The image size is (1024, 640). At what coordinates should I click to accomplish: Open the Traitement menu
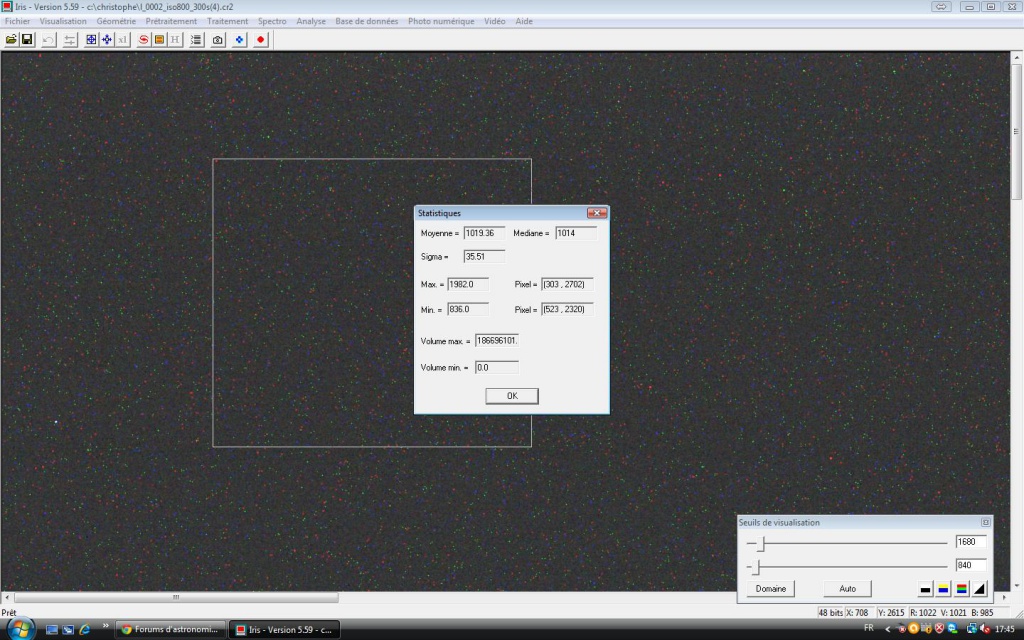tap(227, 22)
